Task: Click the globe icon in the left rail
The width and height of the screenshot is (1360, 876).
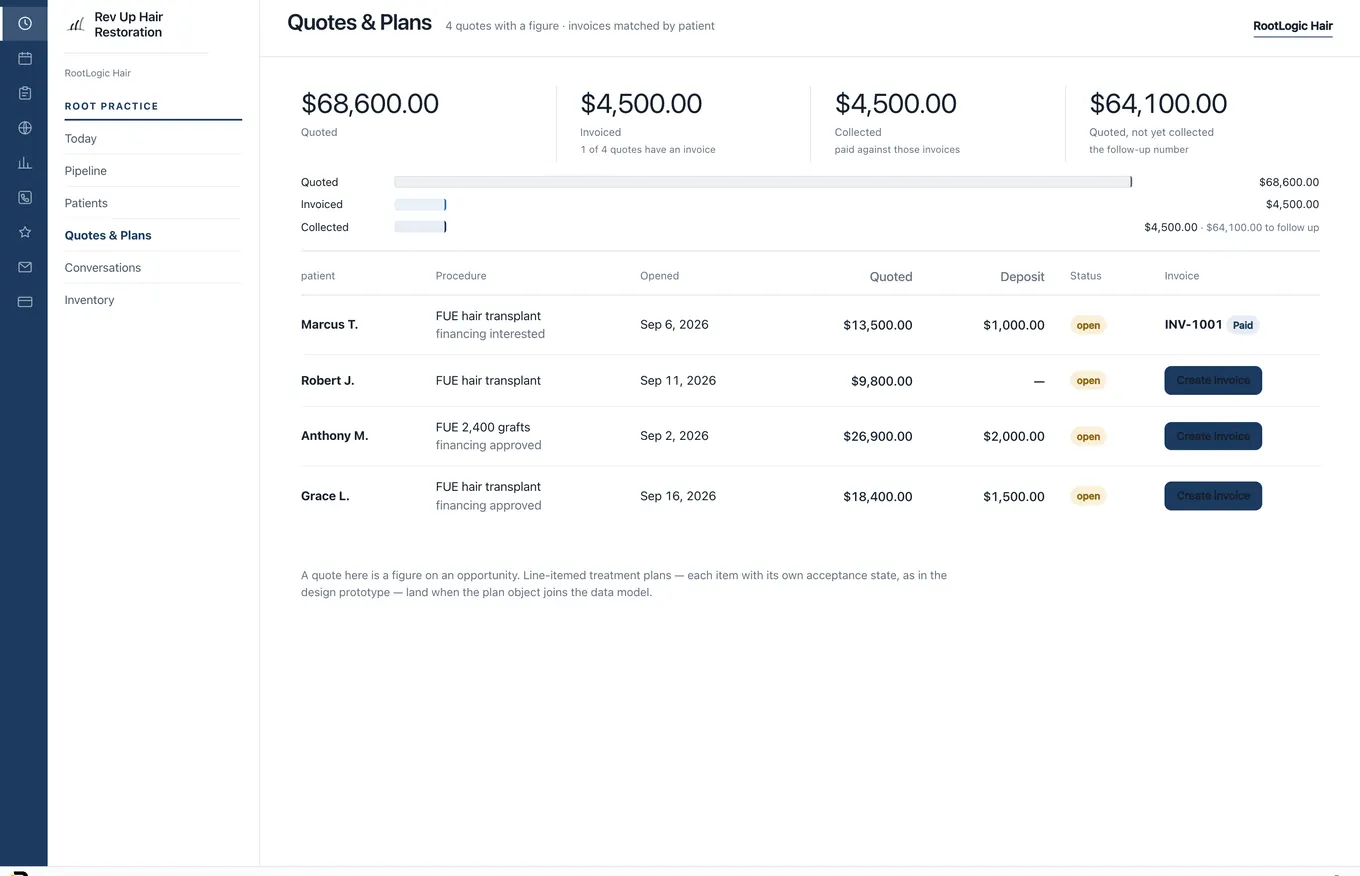Action: tap(24, 128)
